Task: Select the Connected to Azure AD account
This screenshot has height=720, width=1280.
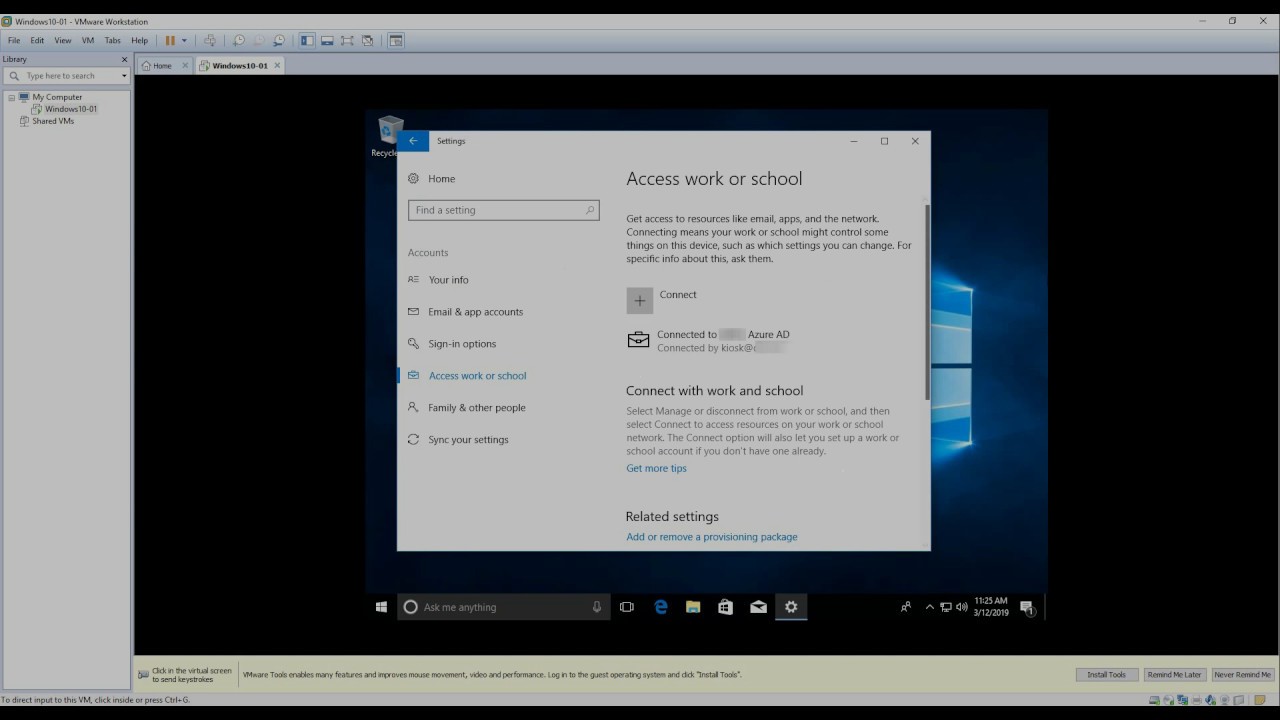Action: [709, 341]
